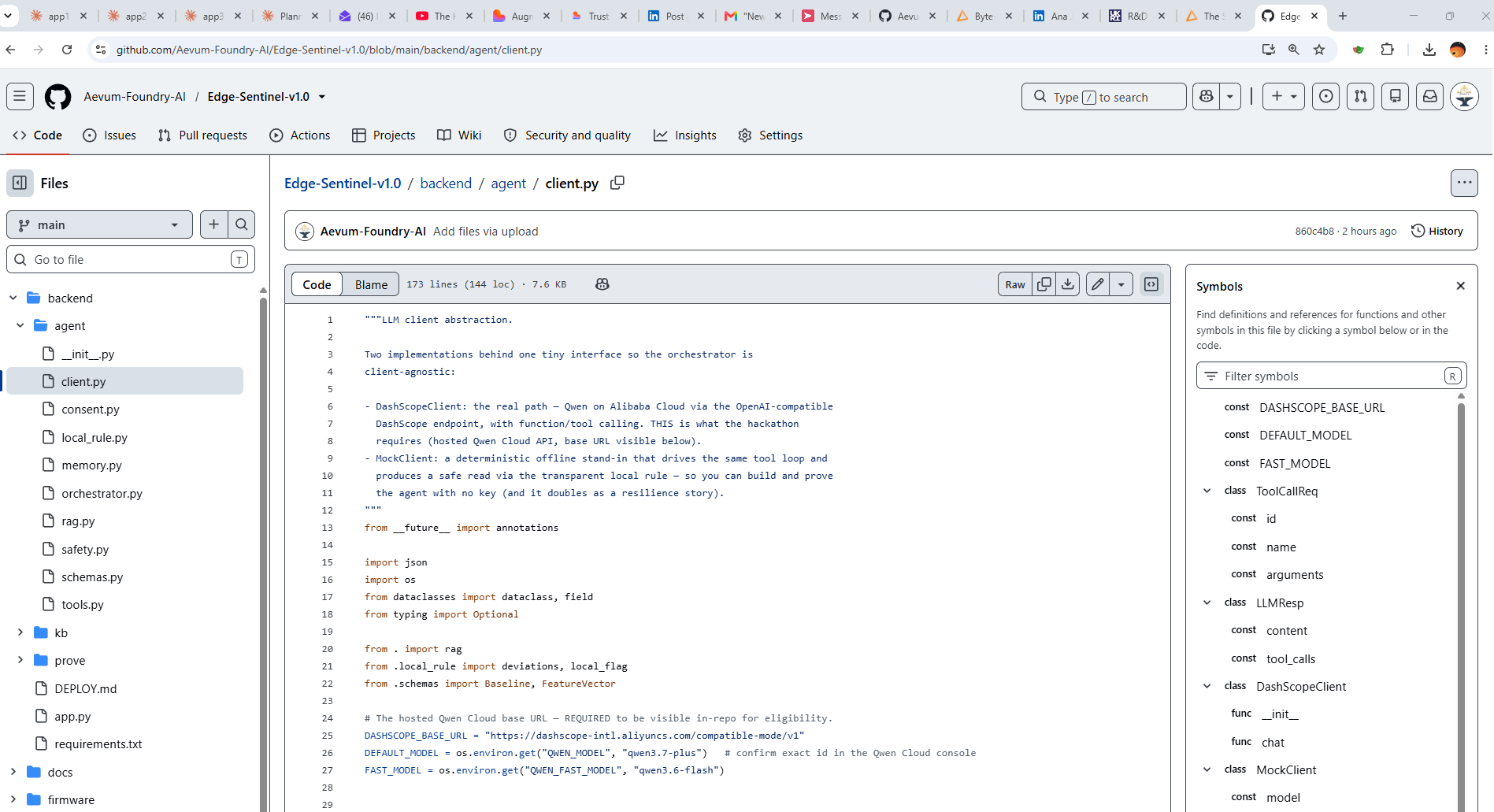Open the user profile avatar menu
Image resolution: width=1494 pixels, height=812 pixels.
[x=1465, y=96]
